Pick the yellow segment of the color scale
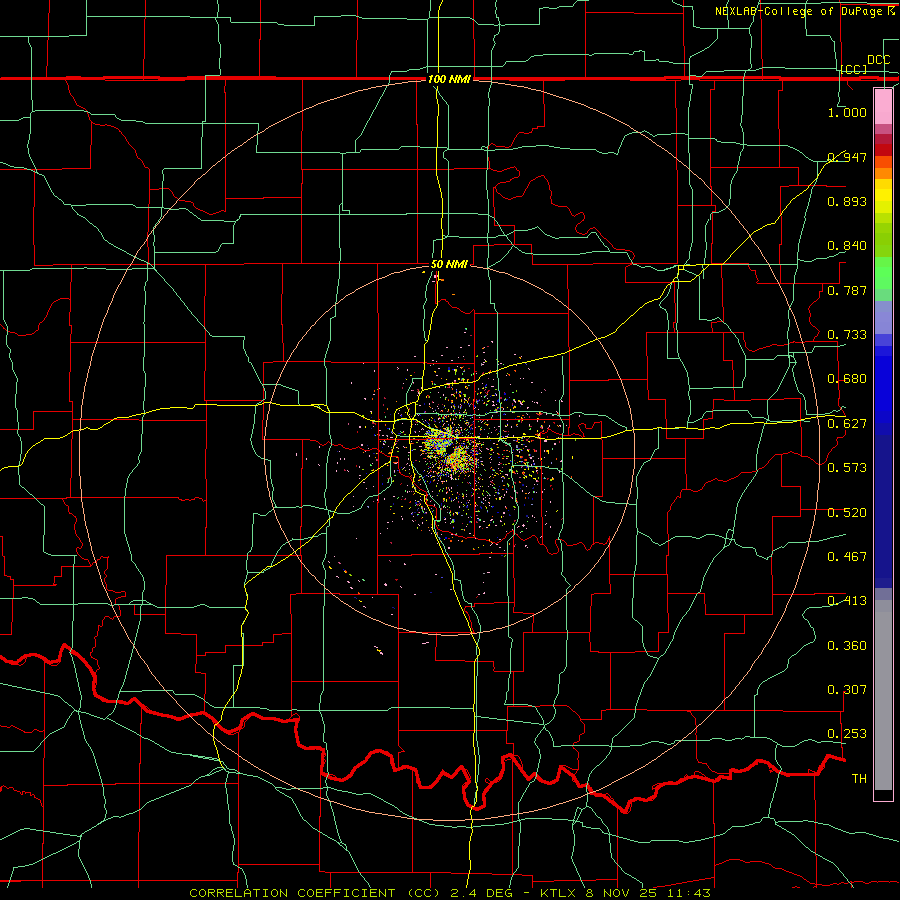 point(883,196)
